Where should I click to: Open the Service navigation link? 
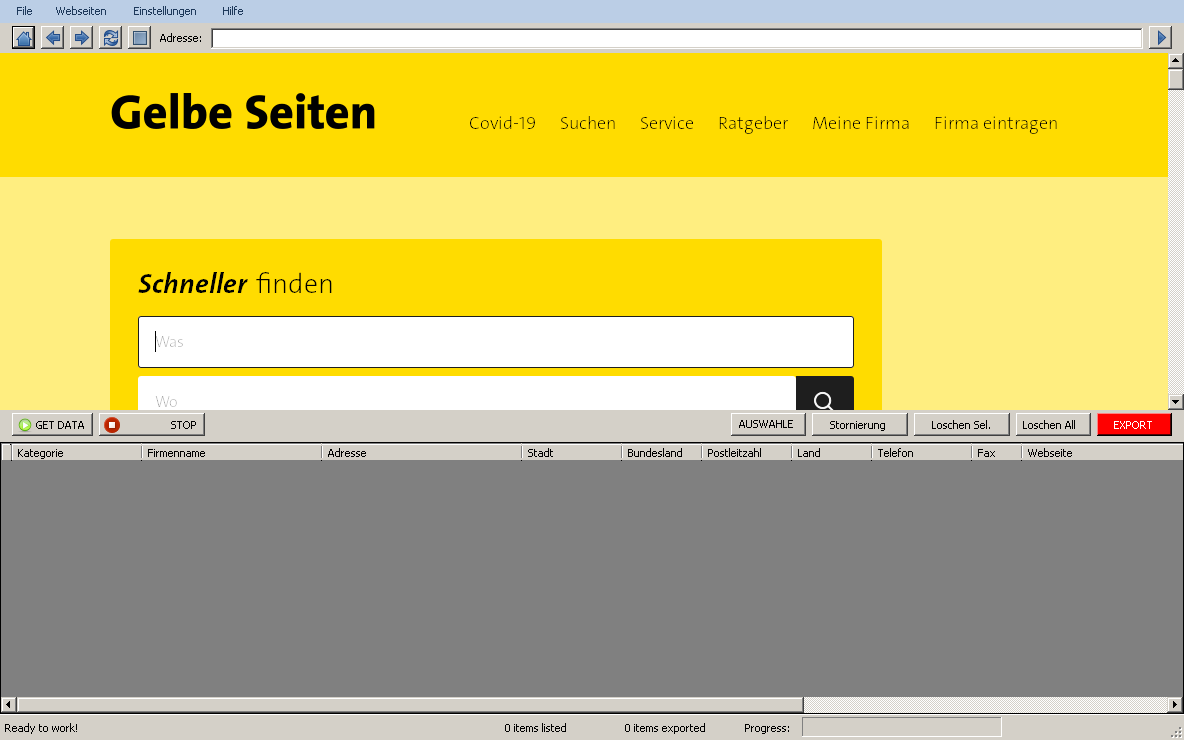pyautogui.click(x=667, y=123)
